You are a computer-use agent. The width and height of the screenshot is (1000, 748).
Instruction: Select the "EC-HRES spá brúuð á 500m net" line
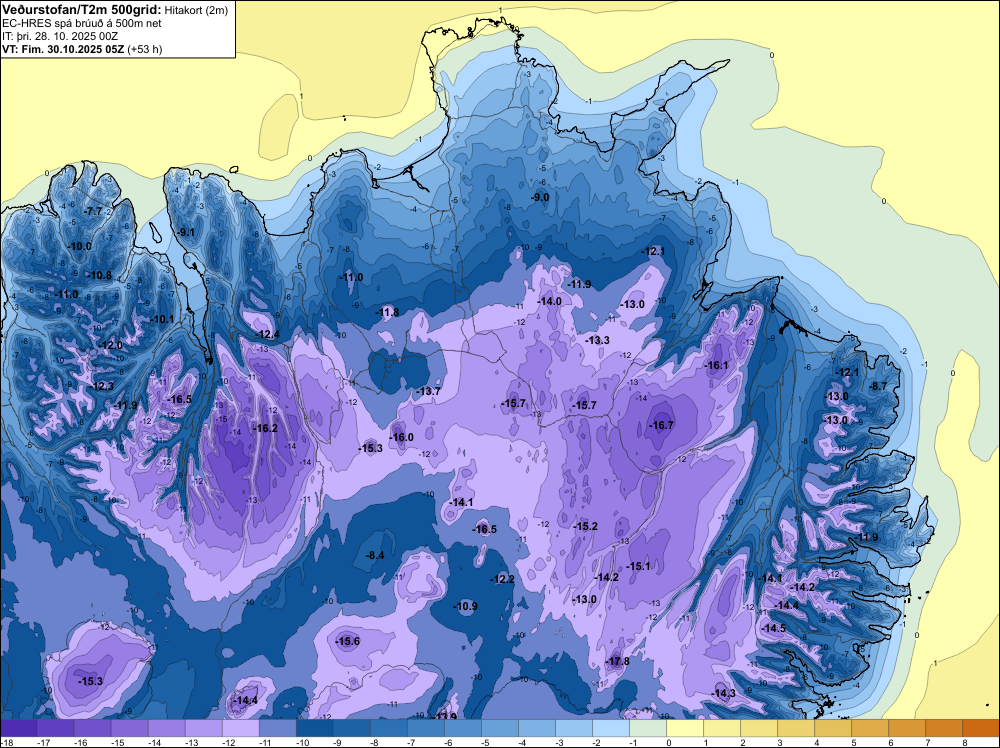tap(82, 24)
